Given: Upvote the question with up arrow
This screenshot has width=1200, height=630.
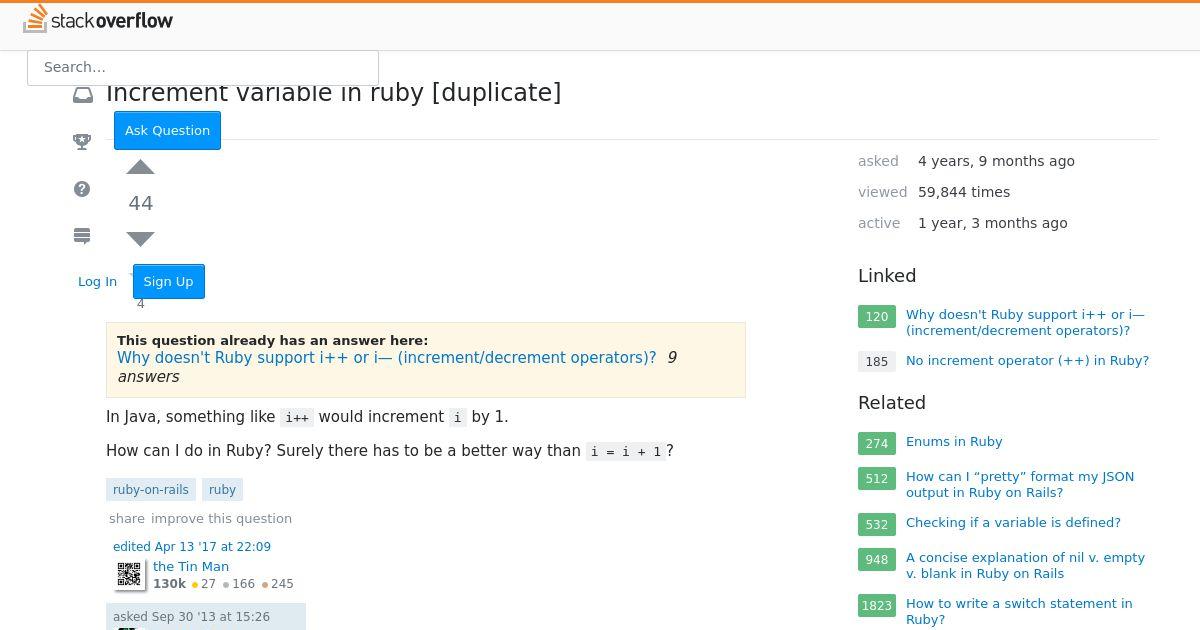Looking at the screenshot, I should 141,167.
